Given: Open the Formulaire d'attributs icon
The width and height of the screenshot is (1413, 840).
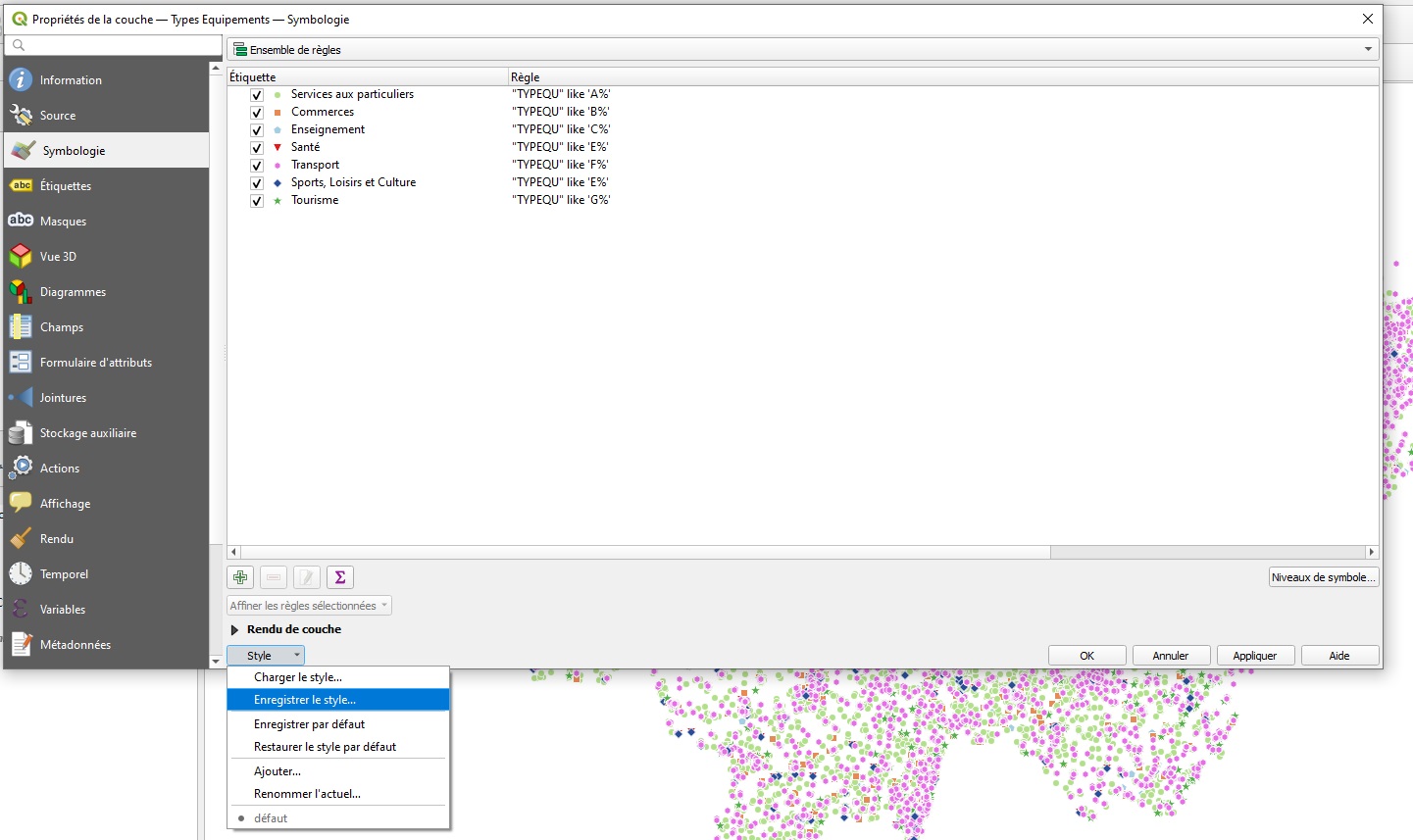Looking at the screenshot, I should (x=21, y=363).
